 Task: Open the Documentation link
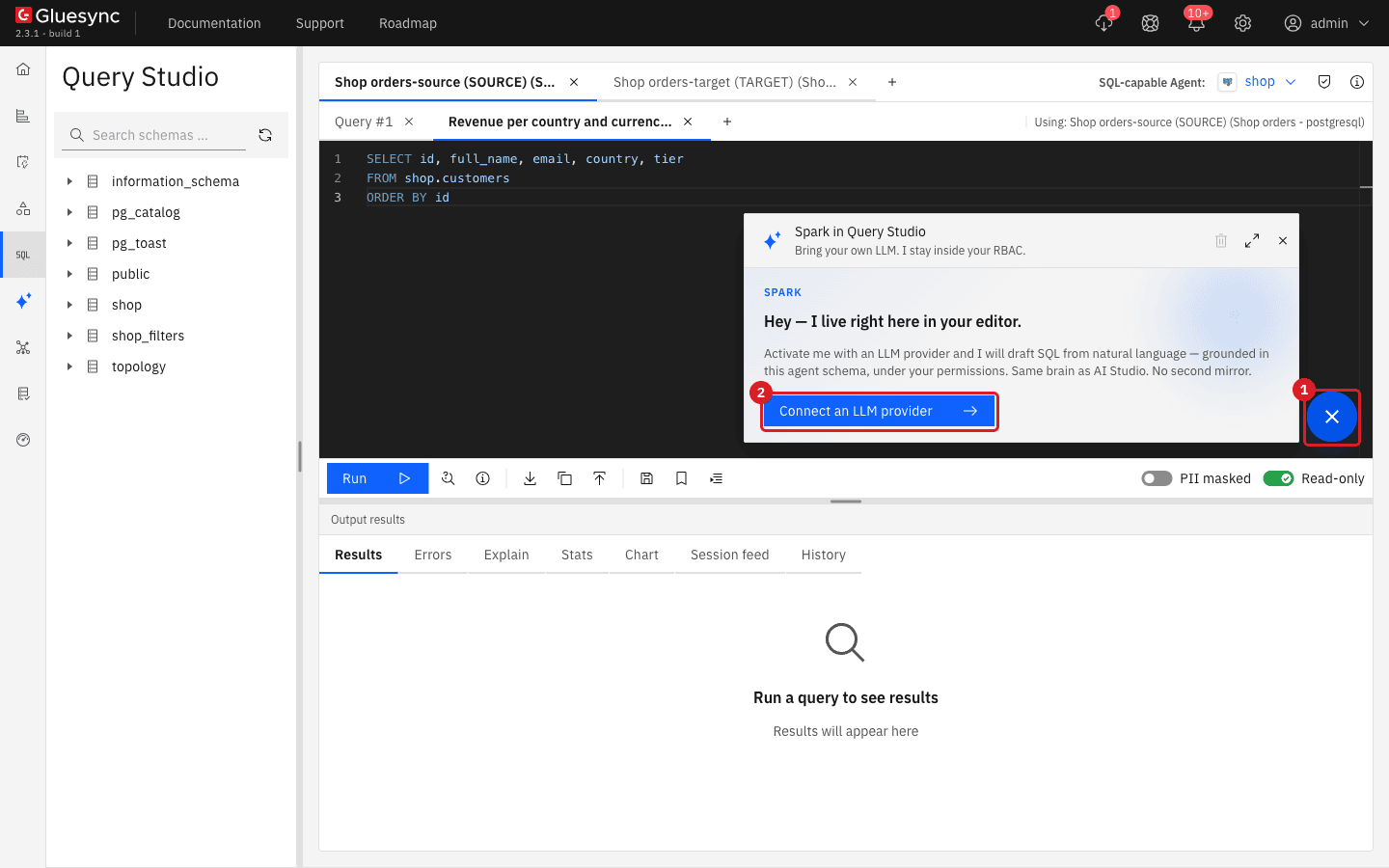[214, 23]
